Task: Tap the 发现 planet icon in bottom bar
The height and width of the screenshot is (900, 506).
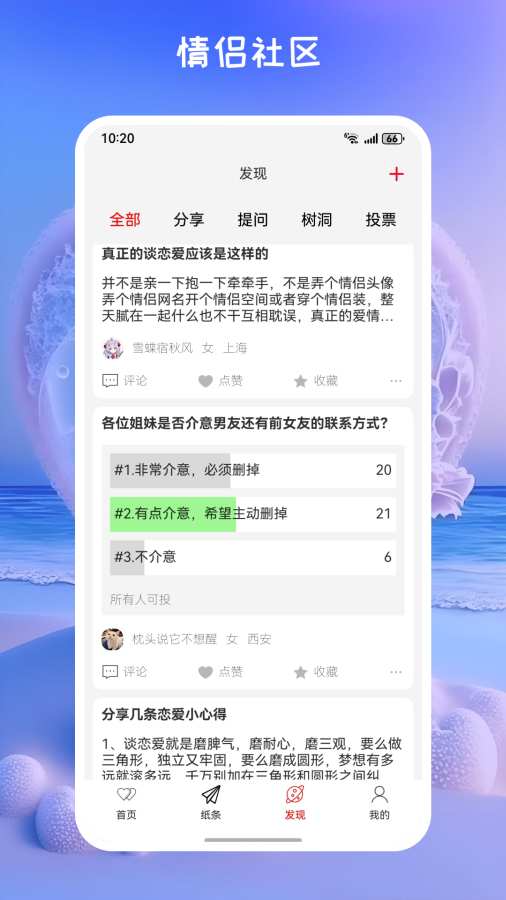Action: click(x=295, y=795)
